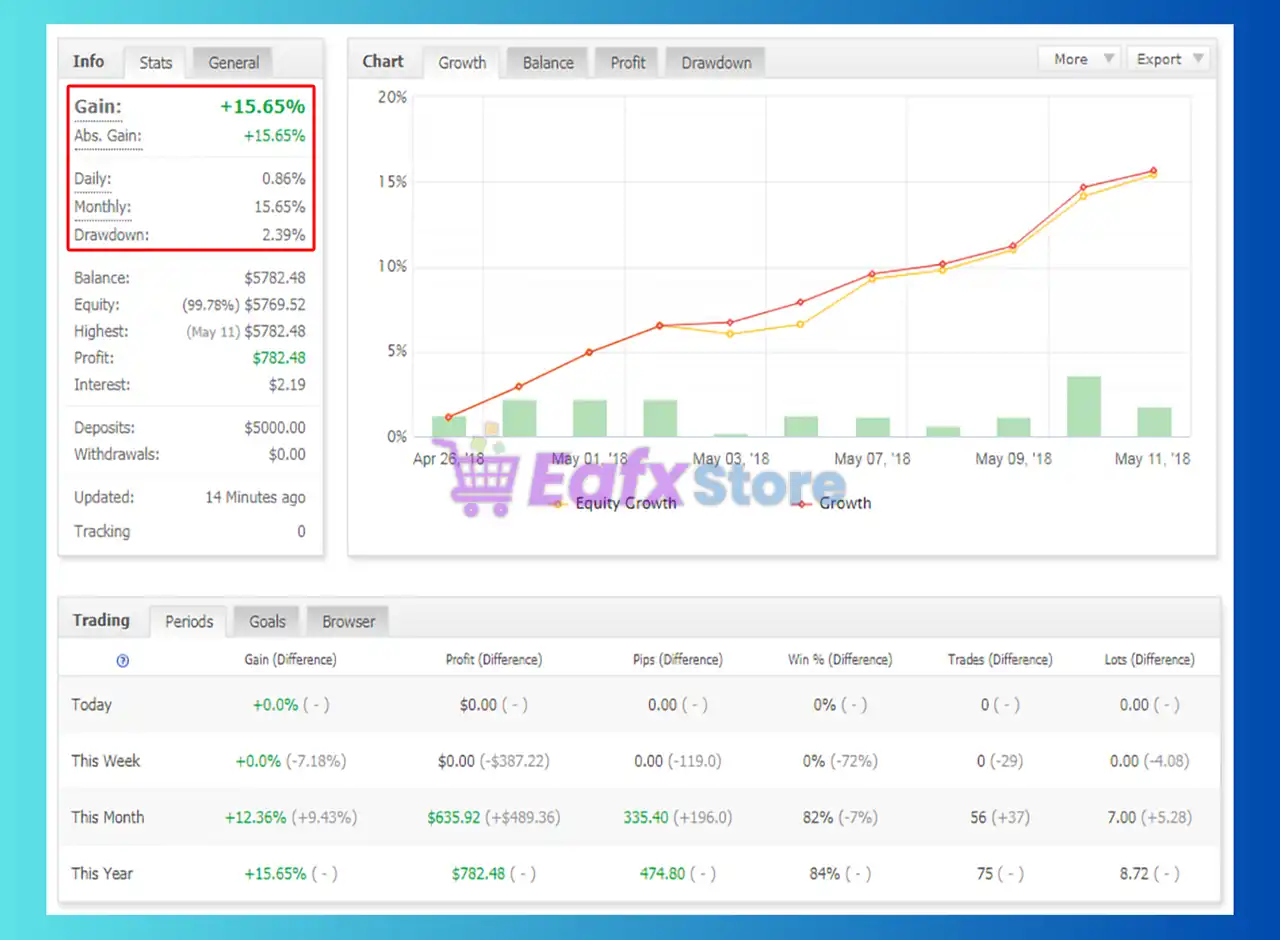Viewport: 1280px width, 940px height.
Task: Open the Goals tab
Action: 267,621
